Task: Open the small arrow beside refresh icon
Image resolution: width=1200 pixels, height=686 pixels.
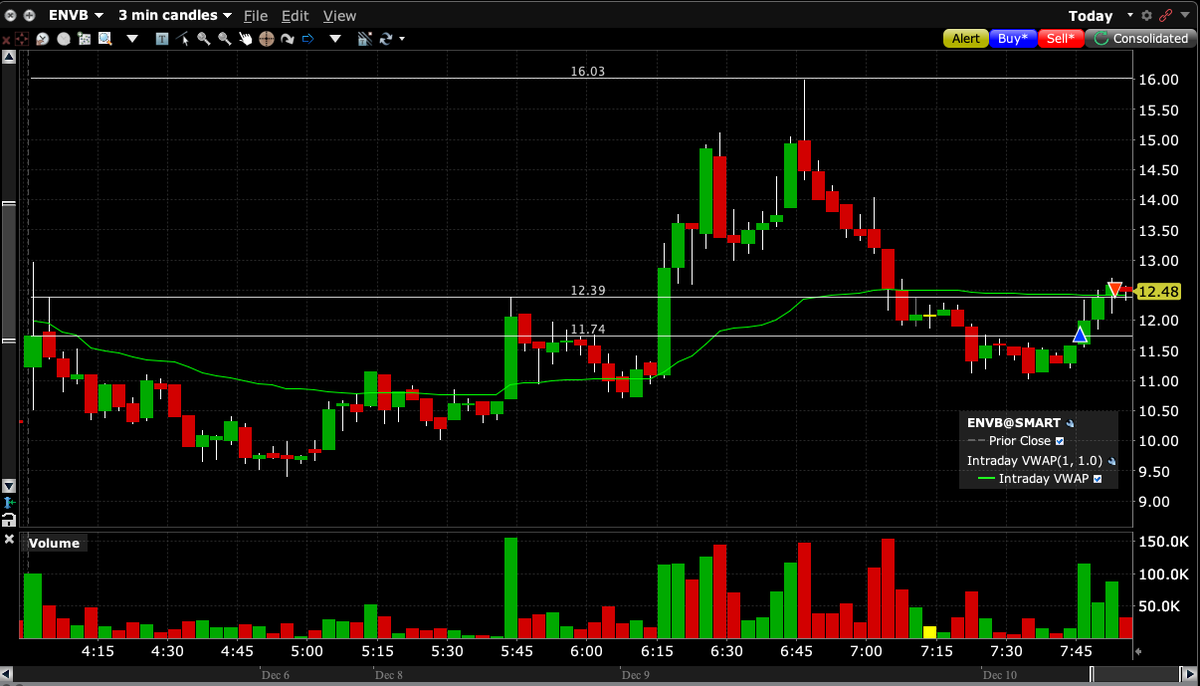Action: pos(402,39)
